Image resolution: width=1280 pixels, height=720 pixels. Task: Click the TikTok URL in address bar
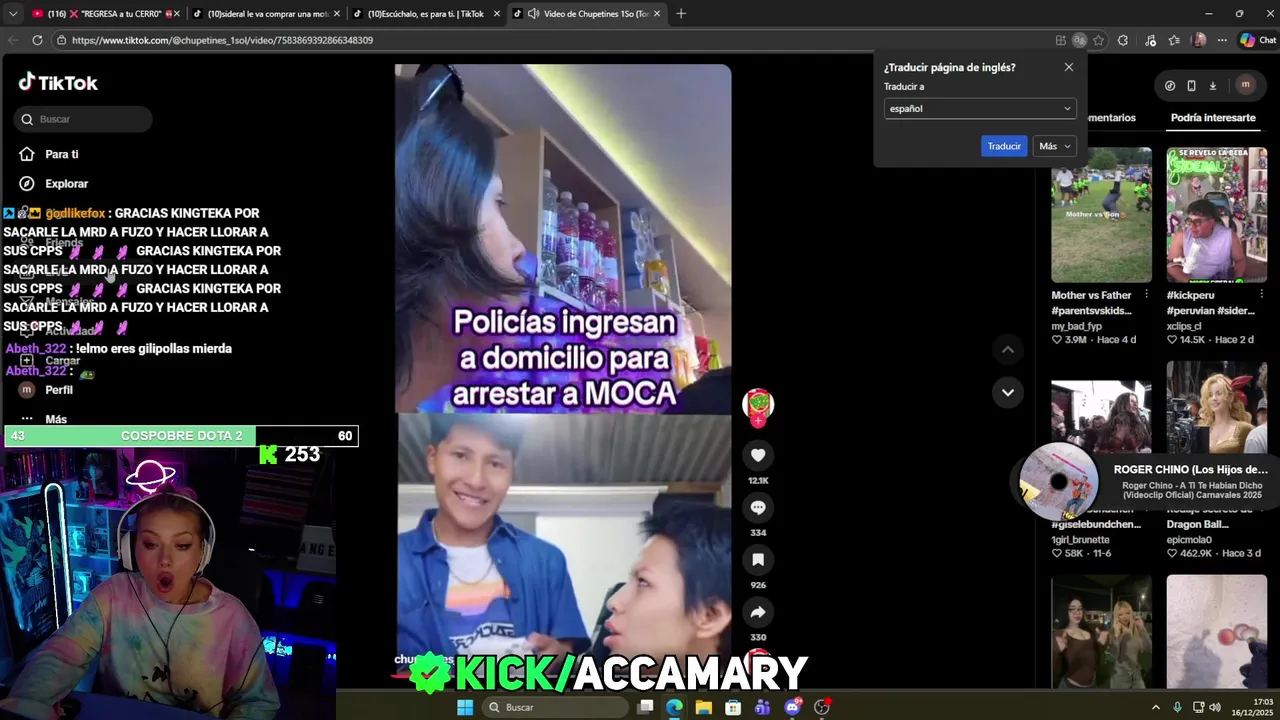(x=222, y=40)
